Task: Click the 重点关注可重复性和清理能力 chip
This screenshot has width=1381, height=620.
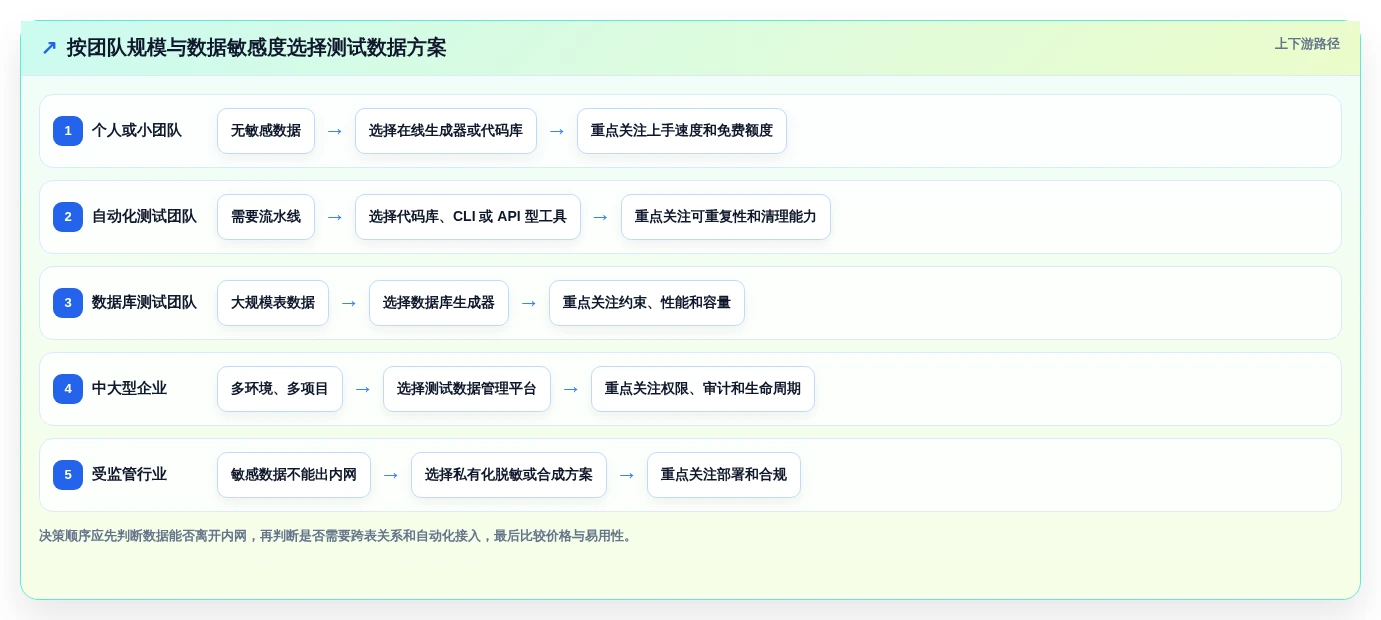Action: (726, 217)
